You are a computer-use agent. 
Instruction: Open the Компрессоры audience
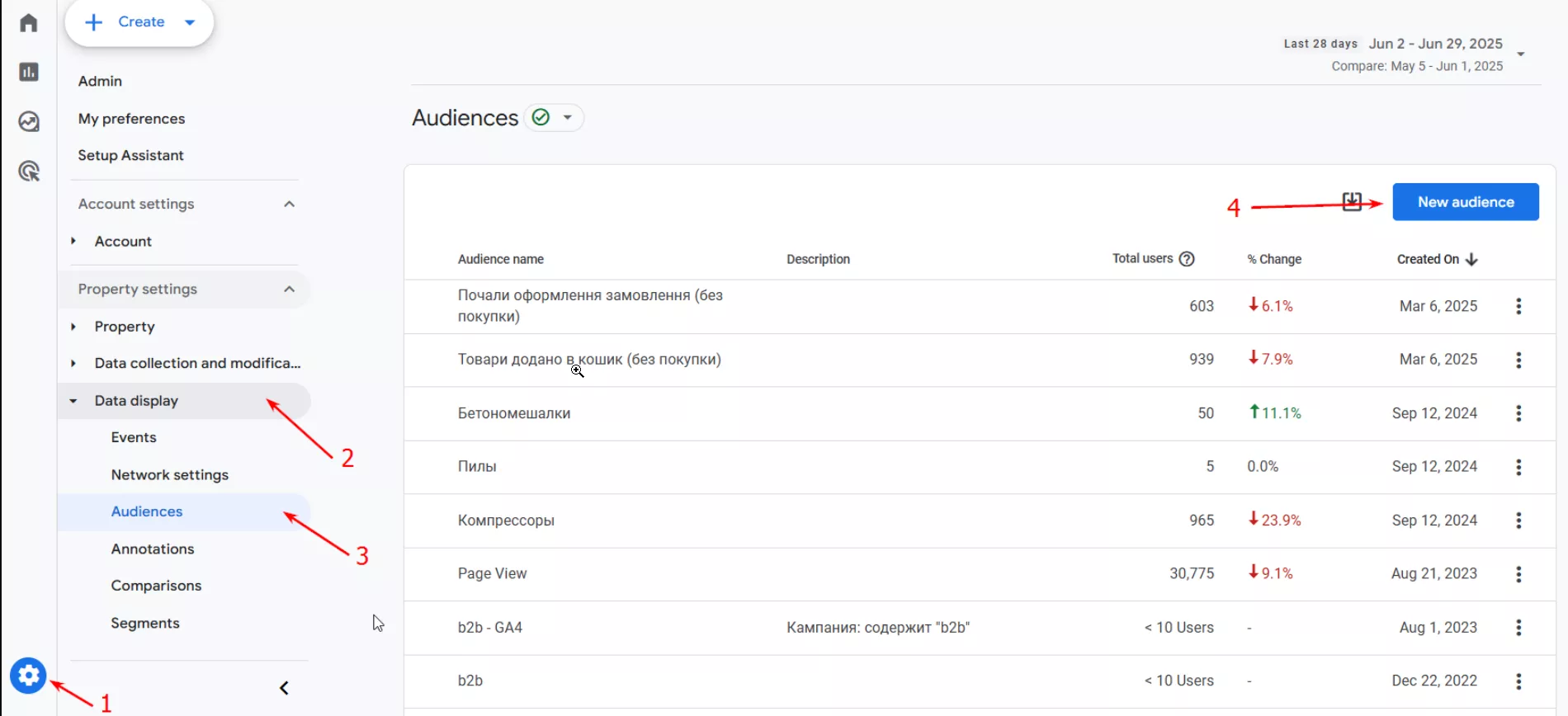coord(506,521)
